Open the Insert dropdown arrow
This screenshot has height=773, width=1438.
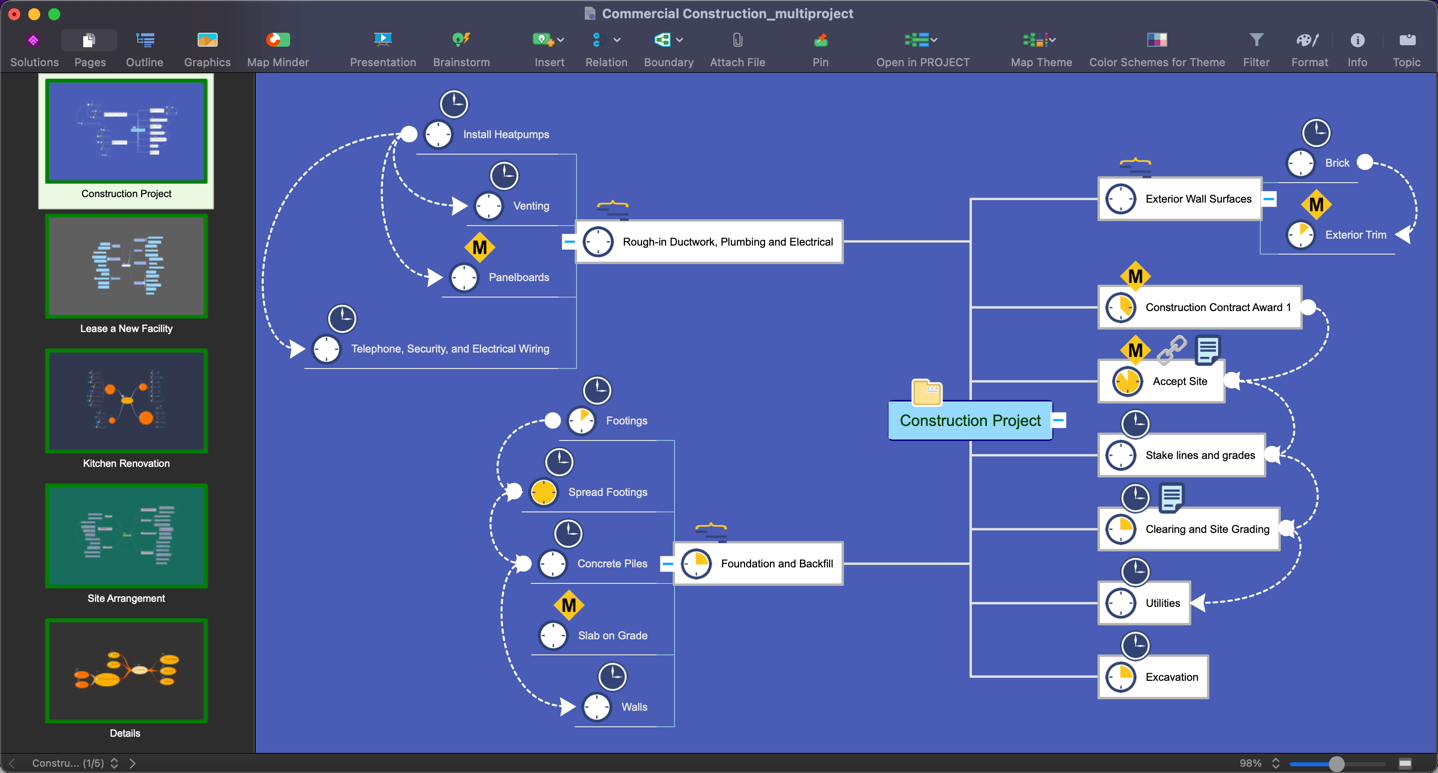(560, 41)
